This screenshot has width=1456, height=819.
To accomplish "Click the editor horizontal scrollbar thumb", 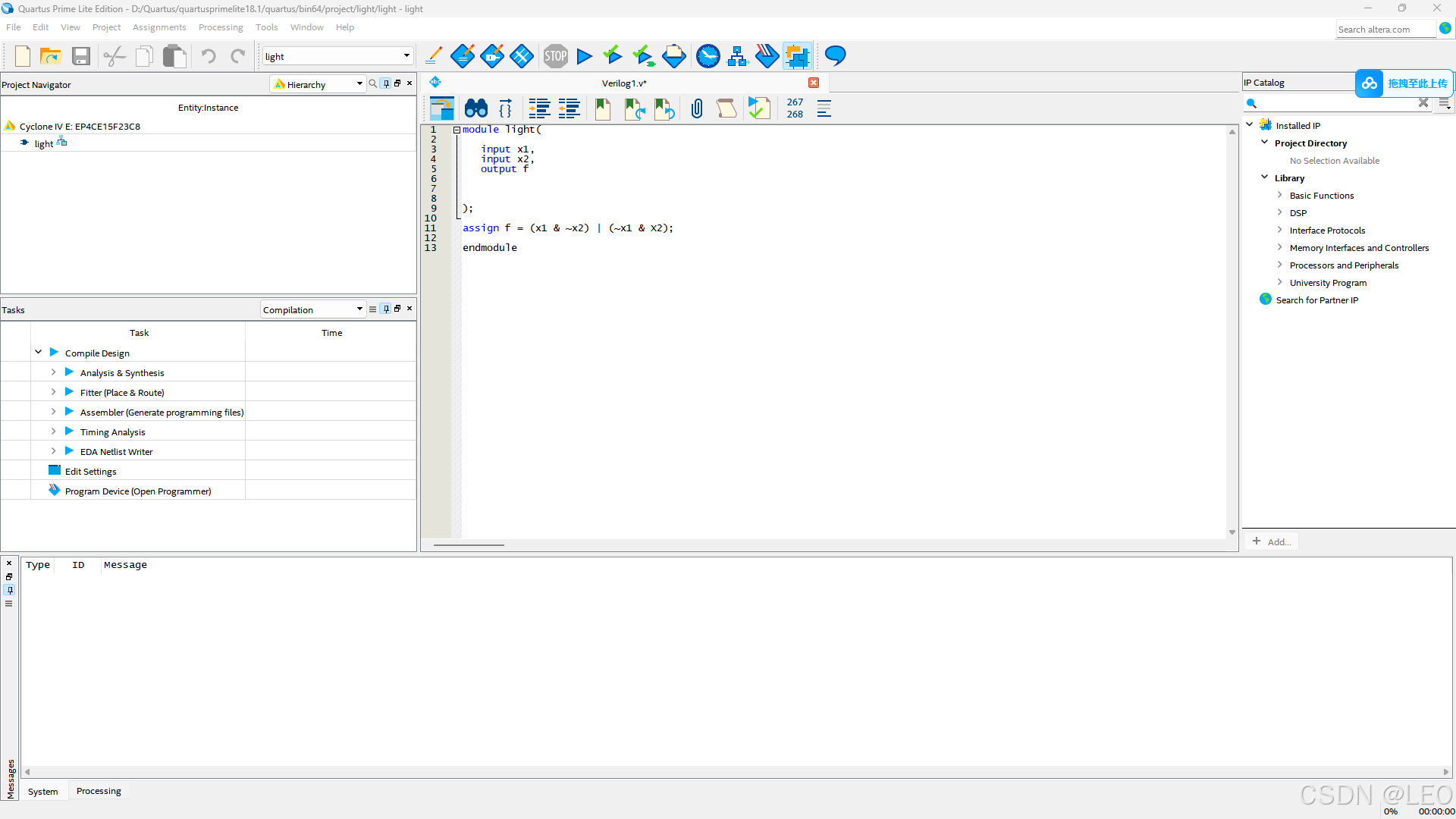I will 469,544.
